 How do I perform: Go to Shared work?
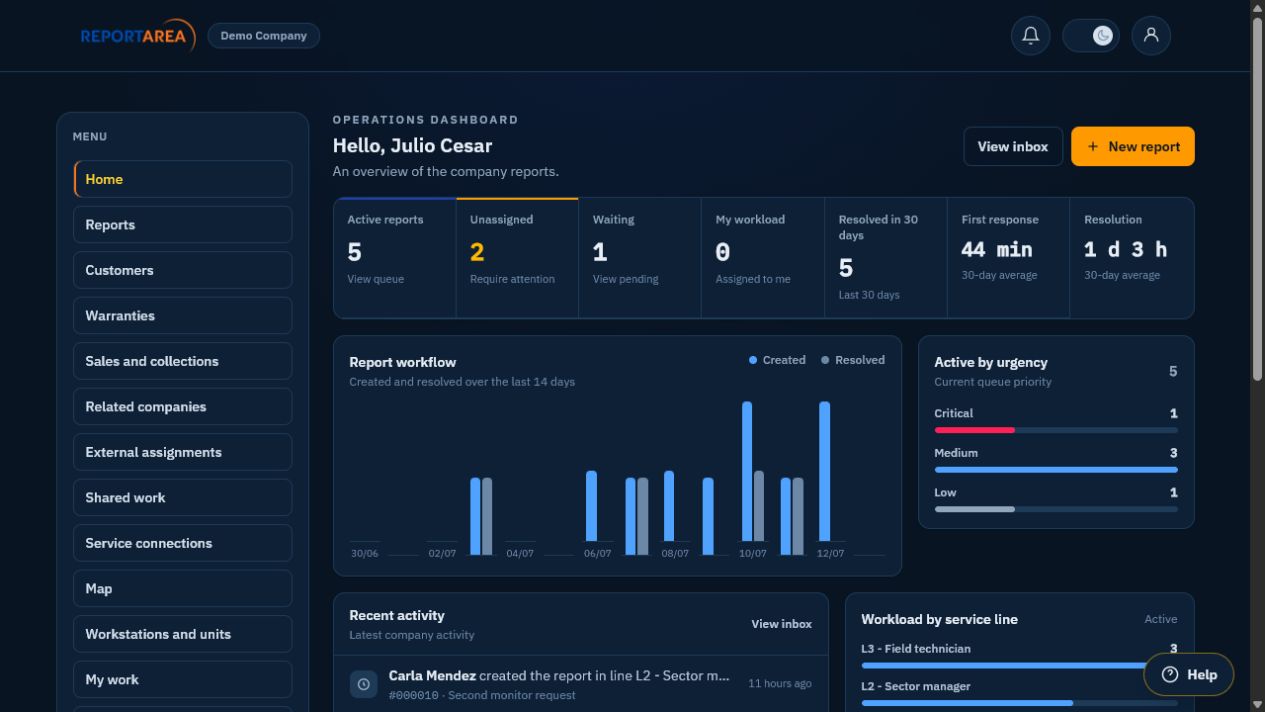click(x=183, y=498)
